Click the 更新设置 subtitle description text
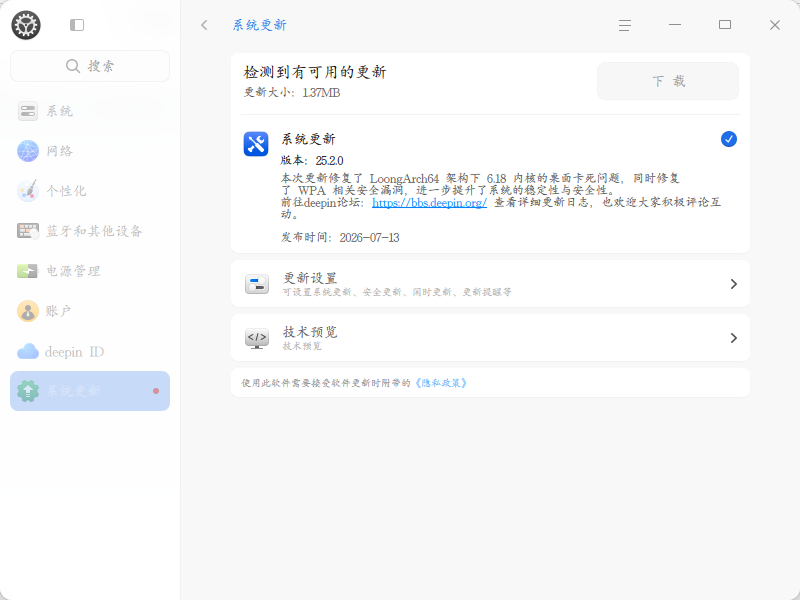This screenshot has width=800, height=600. pyautogui.click(x=397, y=292)
